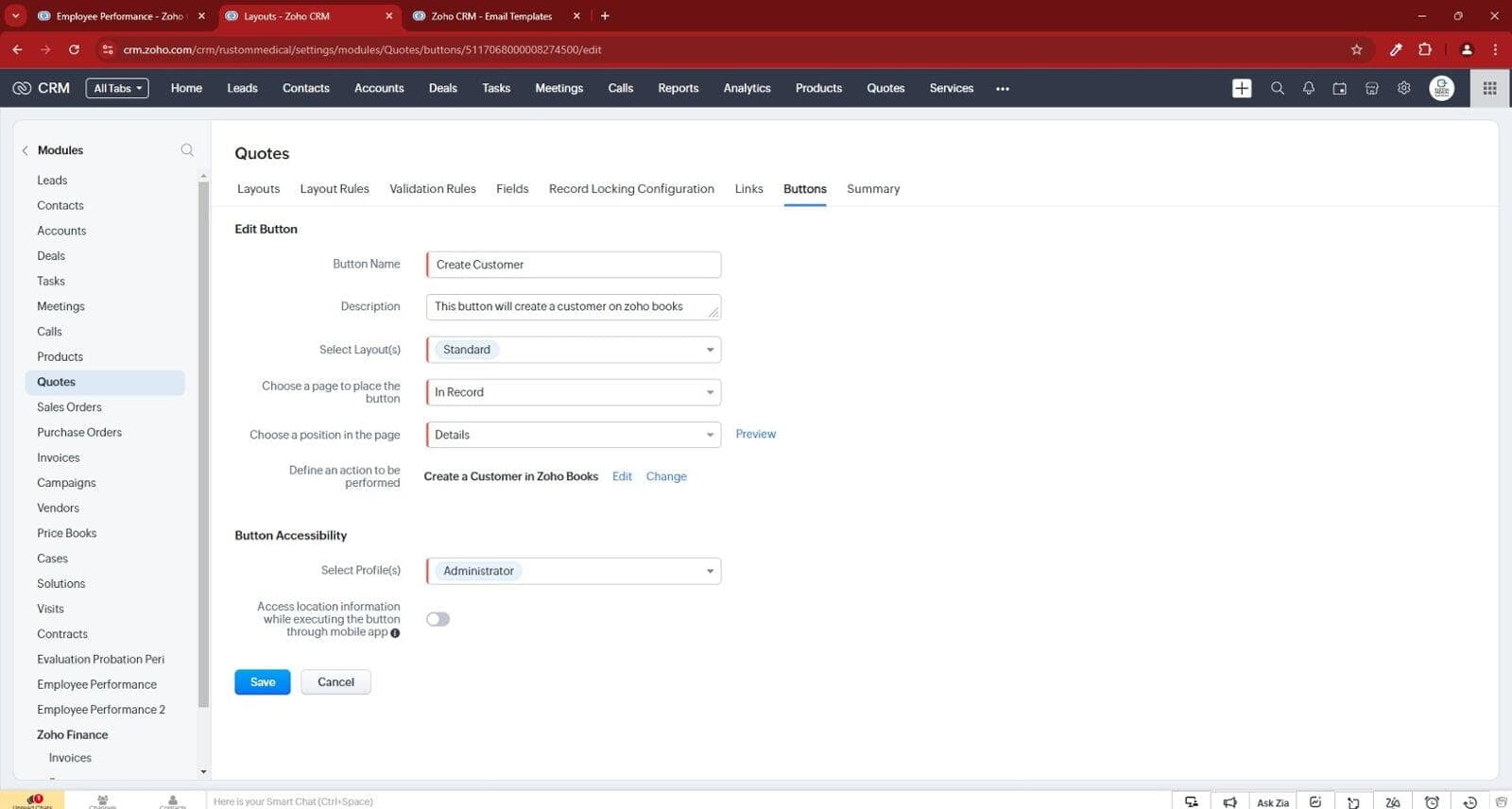The image size is (1512, 809).
Task: Click the Cancel button
Action: 335,682
